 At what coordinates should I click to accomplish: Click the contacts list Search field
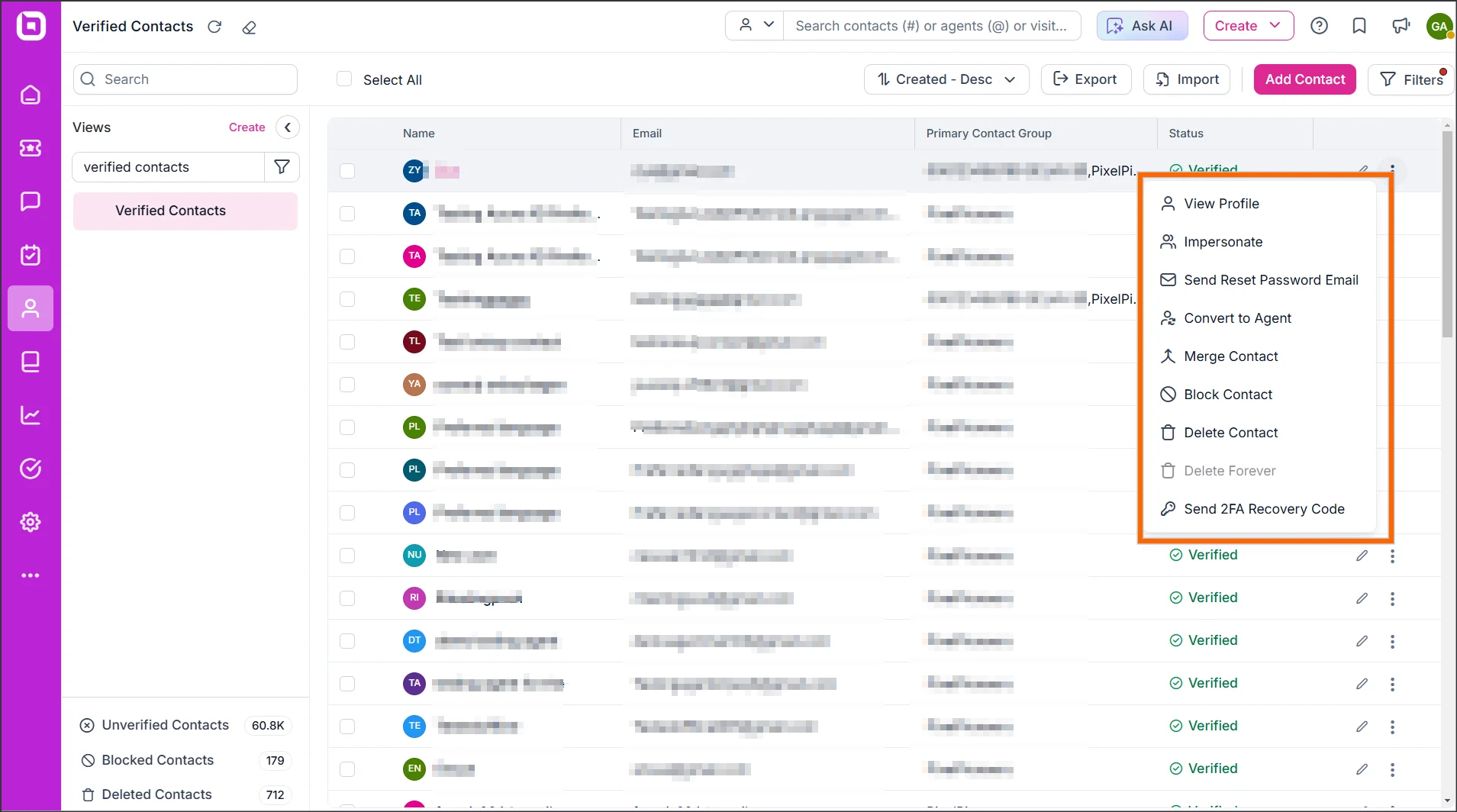tap(185, 79)
